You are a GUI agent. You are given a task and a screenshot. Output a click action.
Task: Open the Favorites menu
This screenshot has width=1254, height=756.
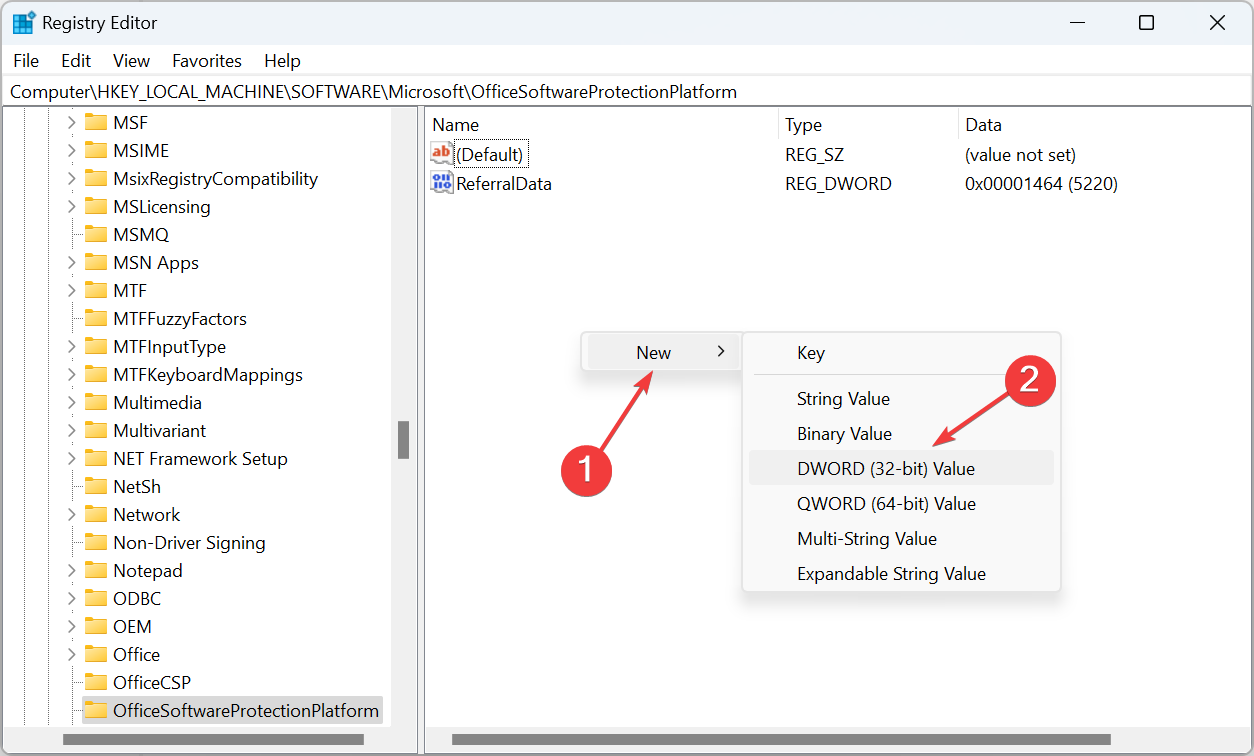(x=207, y=61)
